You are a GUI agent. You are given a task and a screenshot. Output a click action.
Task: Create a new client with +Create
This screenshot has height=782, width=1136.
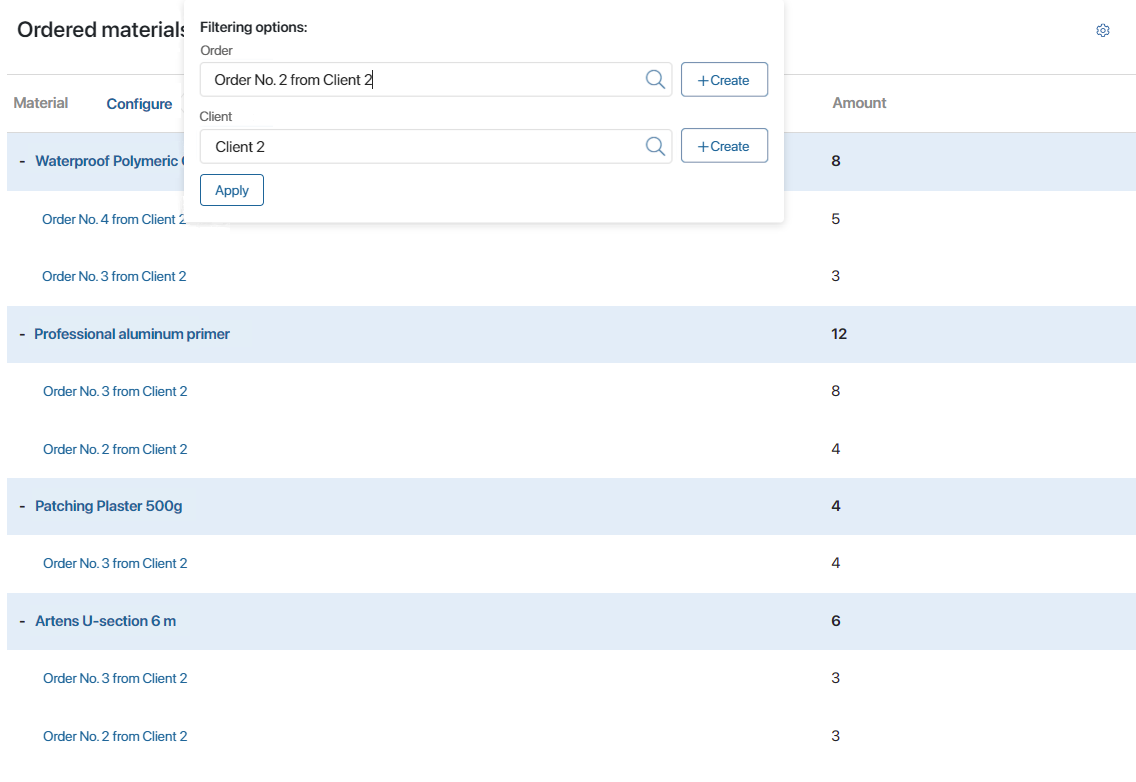pyautogui.click(x=724, y=146)
